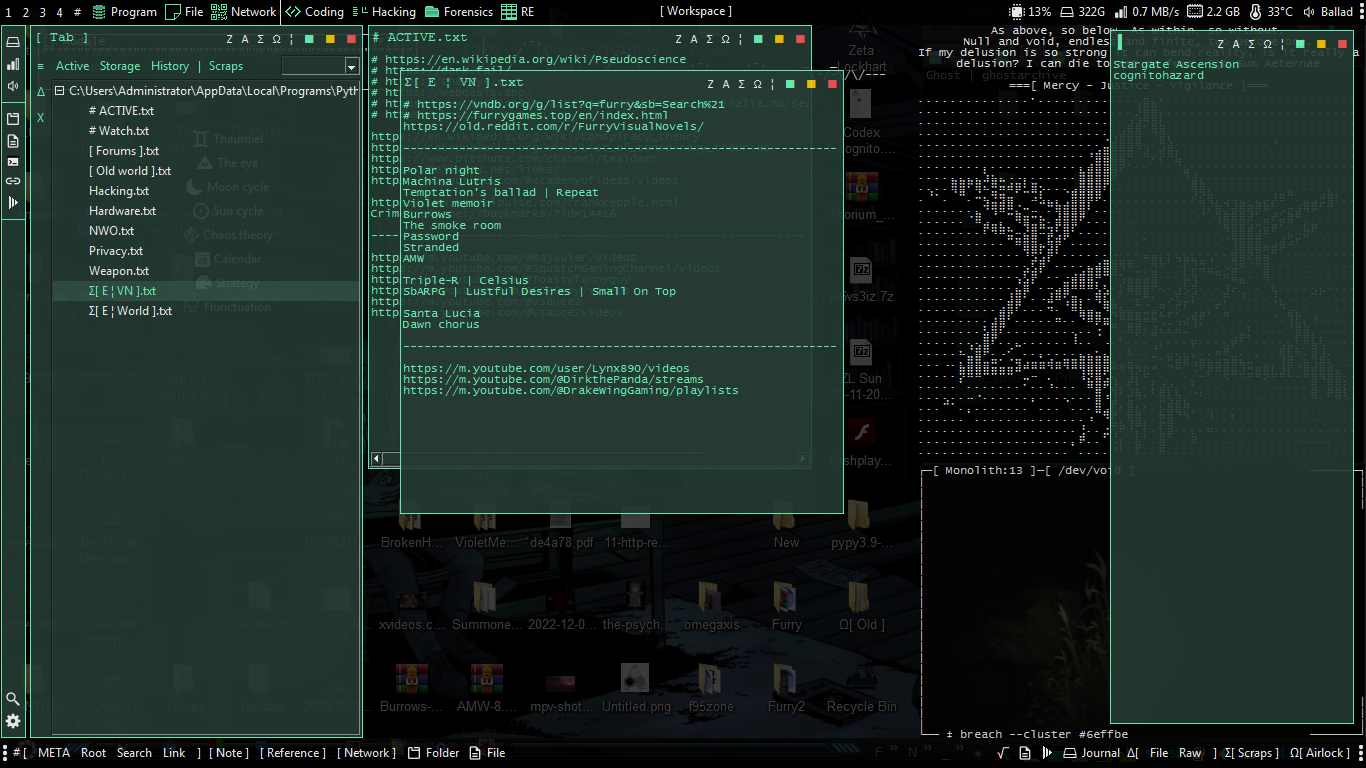Click the yellow square on Σ[ E ¦ VN ].txt window
This screenshot has width=1366, height=768.
click(811, 84)
